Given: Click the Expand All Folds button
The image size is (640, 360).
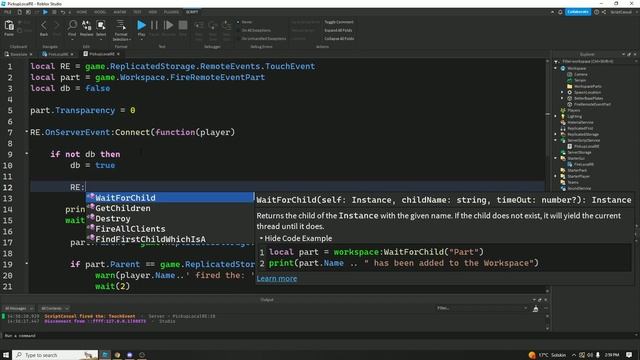Looking at the screenshot, I should (338, 30).
